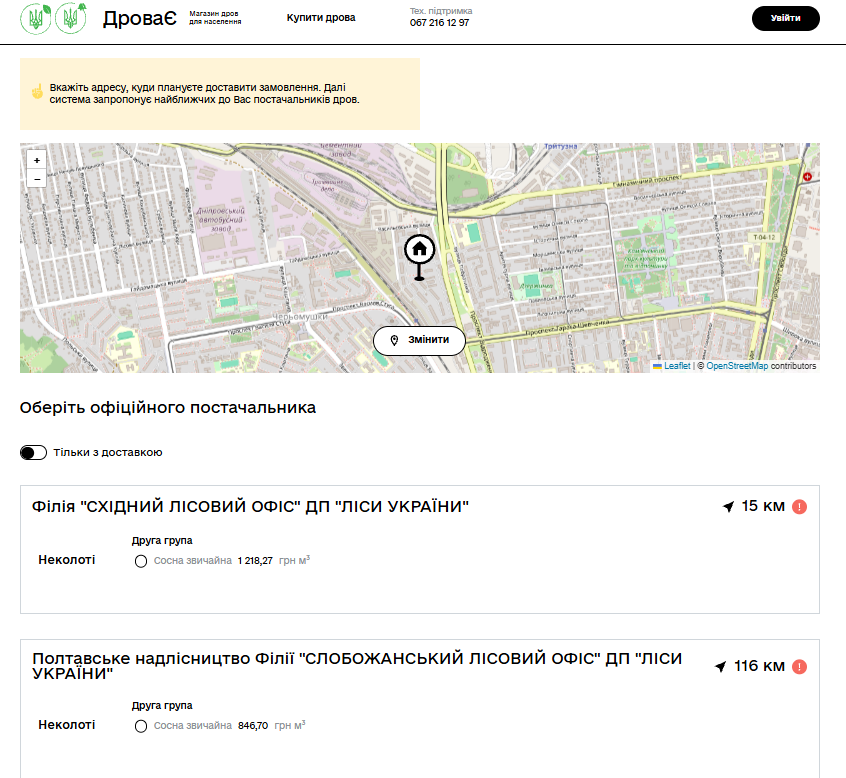Open supplier 'СХІДНИЙ ЛІСОВИЙ ОФІС' card title
846x778 pixels.
click(251, 507)
